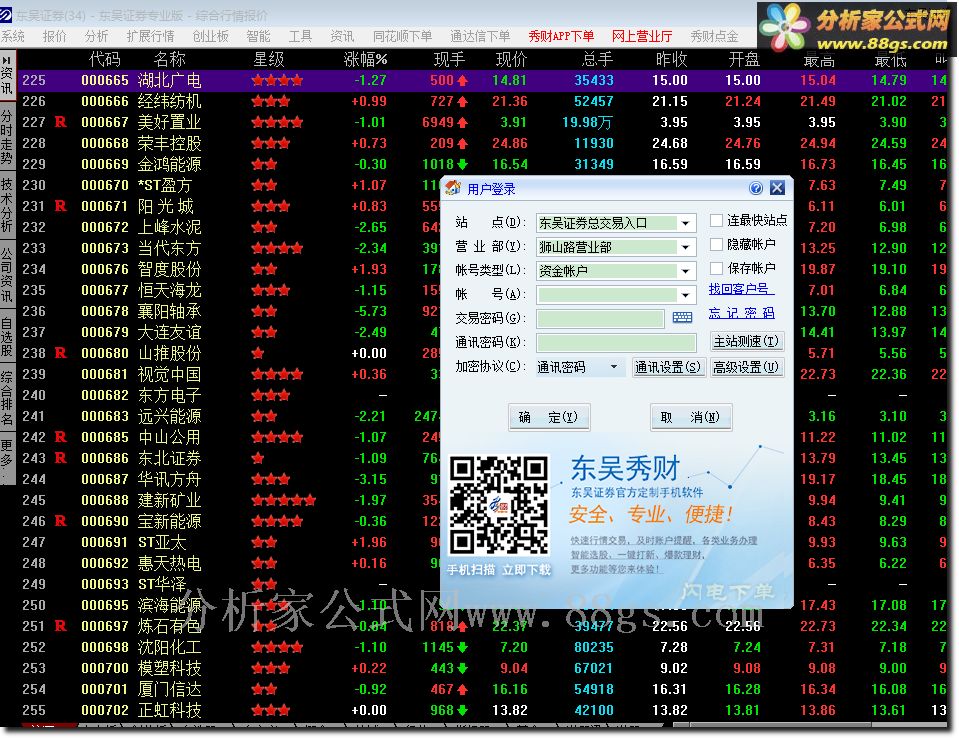Viewport: 959px width, 738px height.
Task: Switch to 自选股 sidebar tab
Action: point(7,338)
